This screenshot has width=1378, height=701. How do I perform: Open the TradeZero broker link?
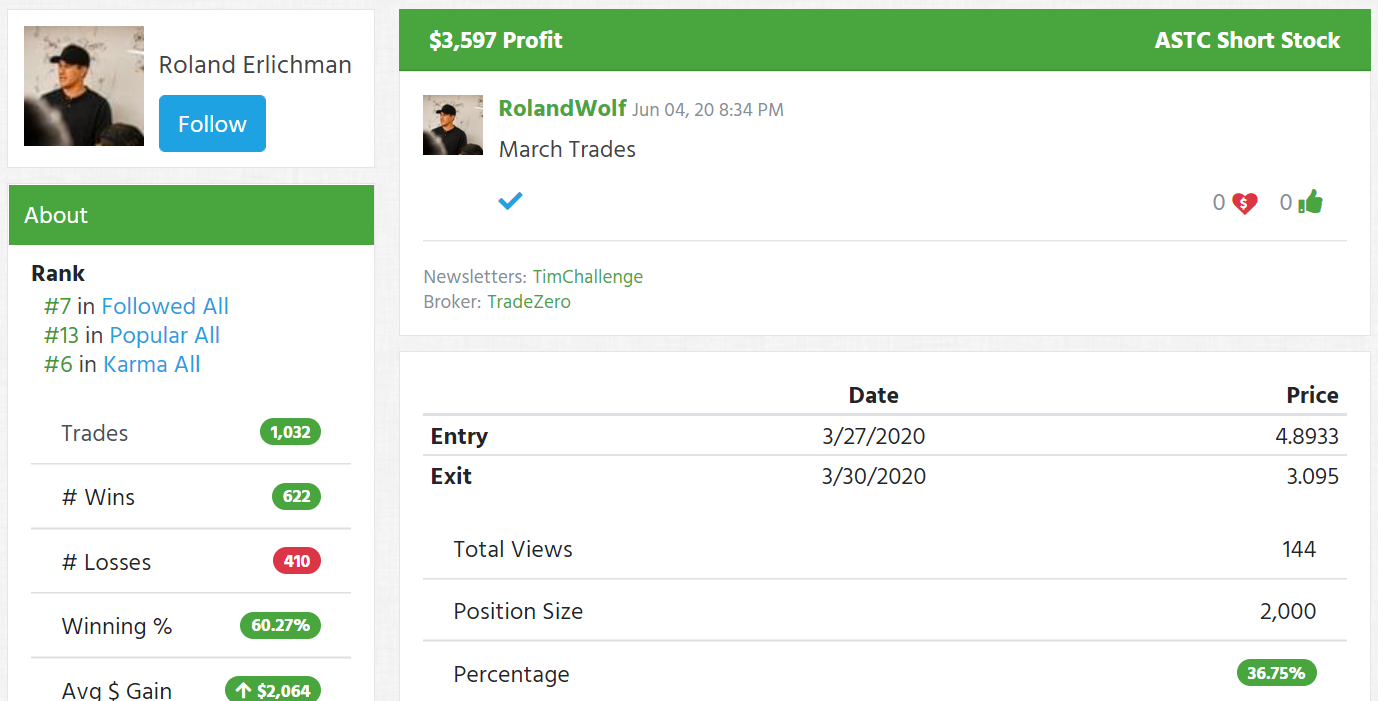tap(528, 302)
